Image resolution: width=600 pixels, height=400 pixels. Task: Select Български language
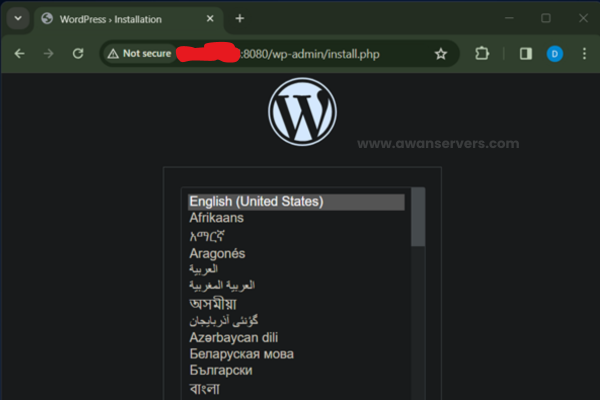pos(296,371)
